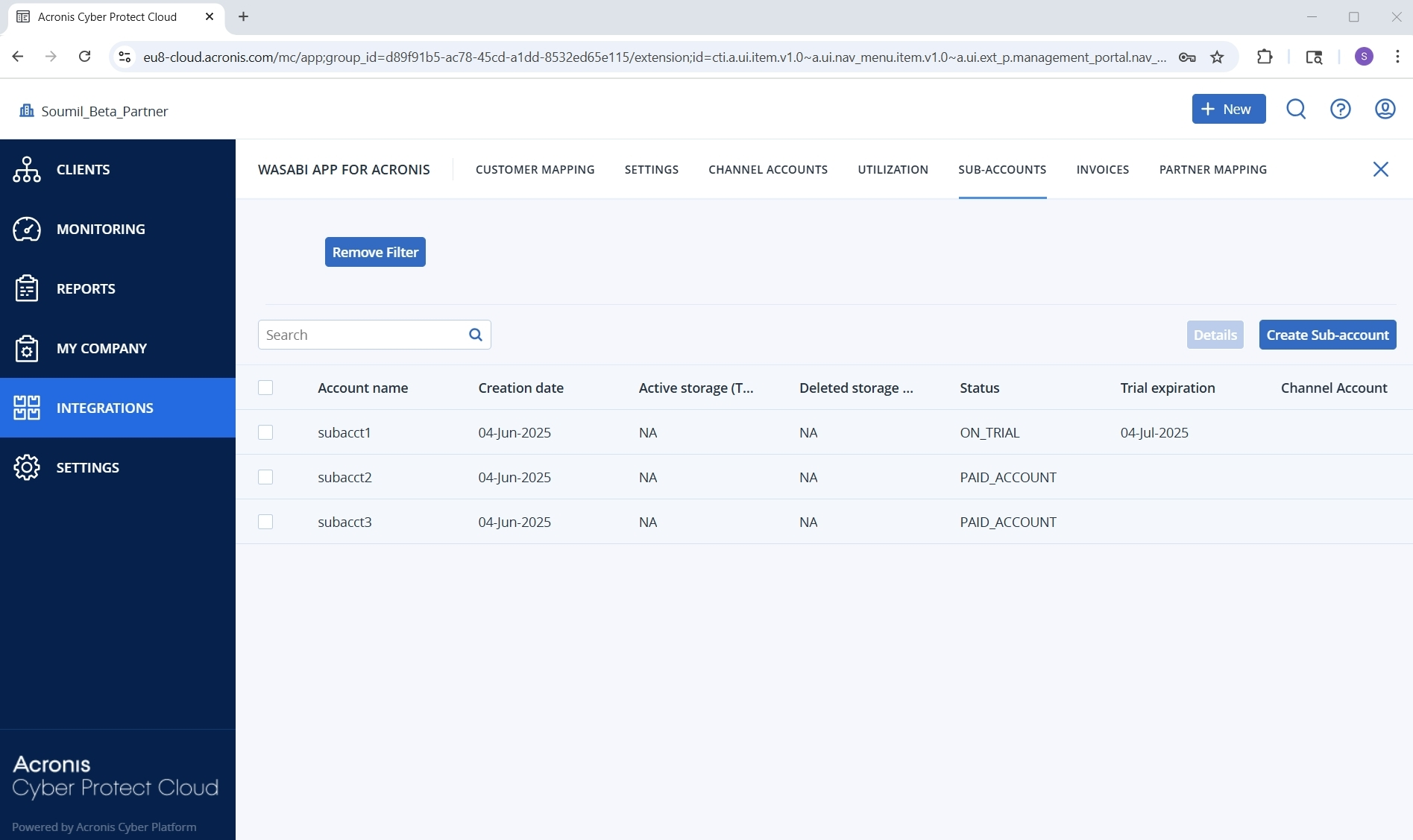1413x840 pixels.
Task: Click the New button in header
Action: click(x=1228, y=109)
